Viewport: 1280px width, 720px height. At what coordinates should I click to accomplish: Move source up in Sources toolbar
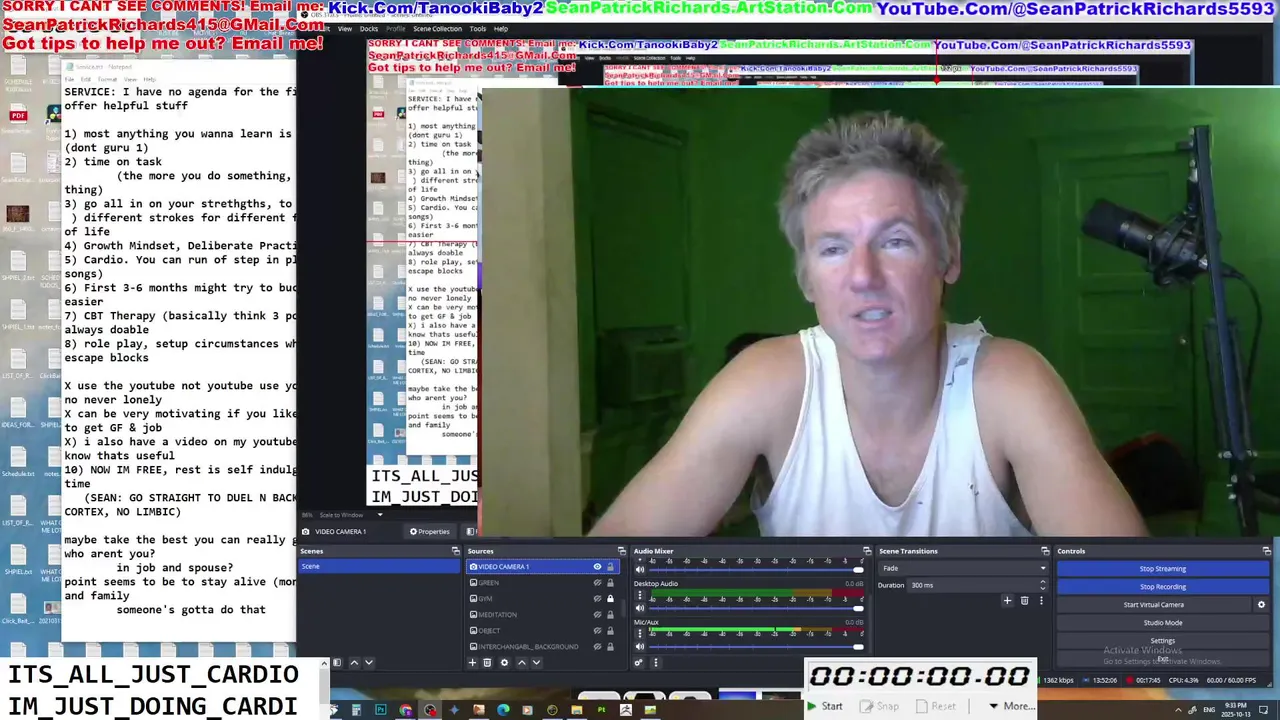(x=521, y=662)
